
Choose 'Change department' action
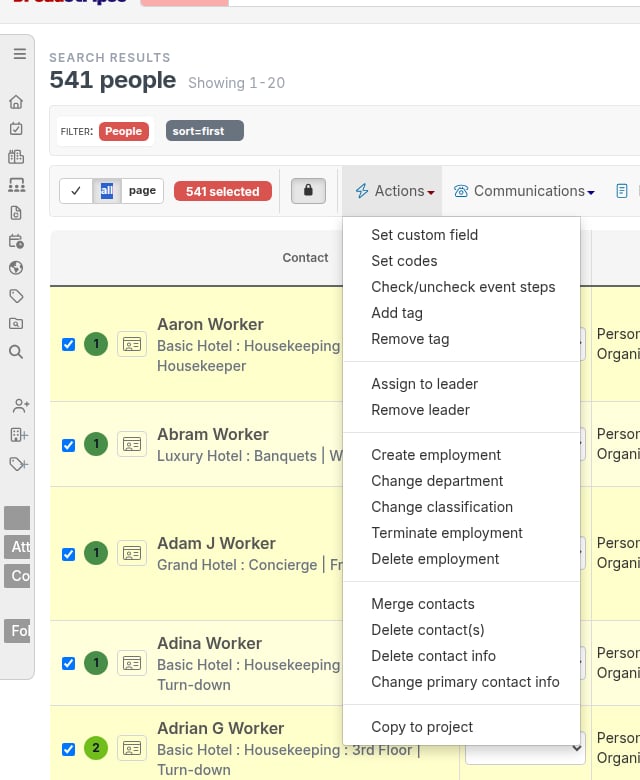point(437,481)
